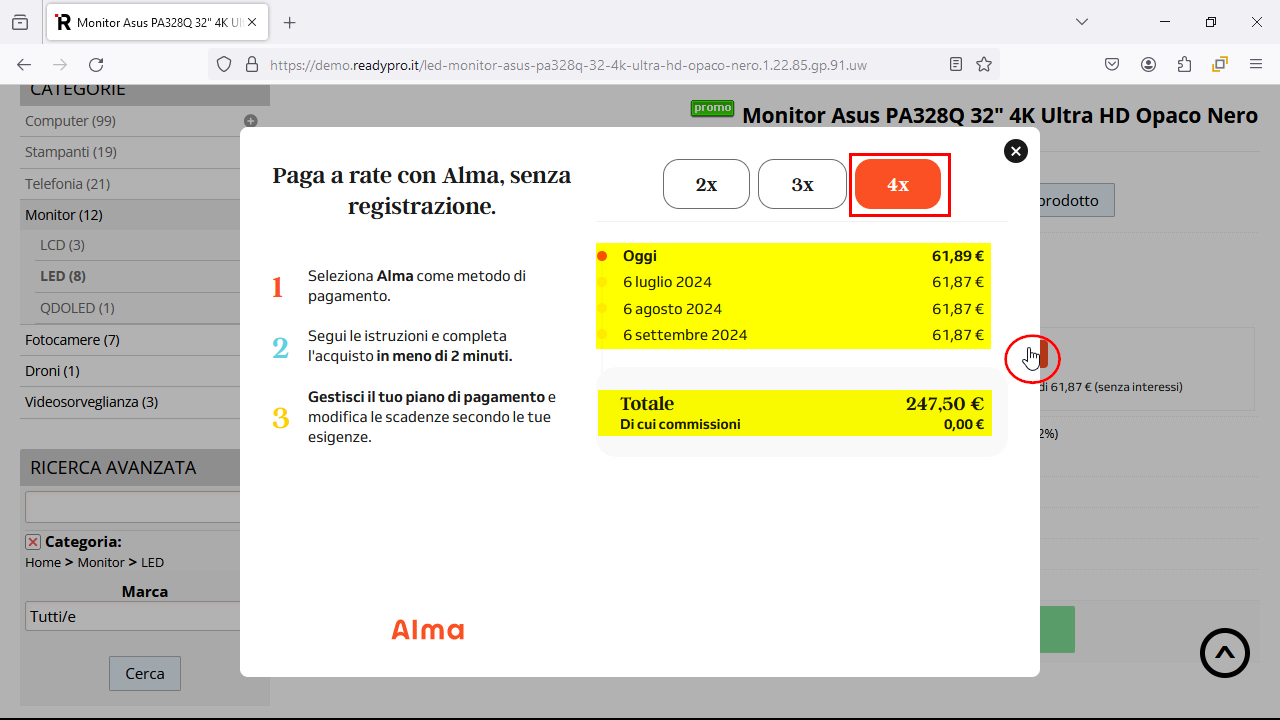Click the toolbar extension icon left of menu

[1220, 64]
